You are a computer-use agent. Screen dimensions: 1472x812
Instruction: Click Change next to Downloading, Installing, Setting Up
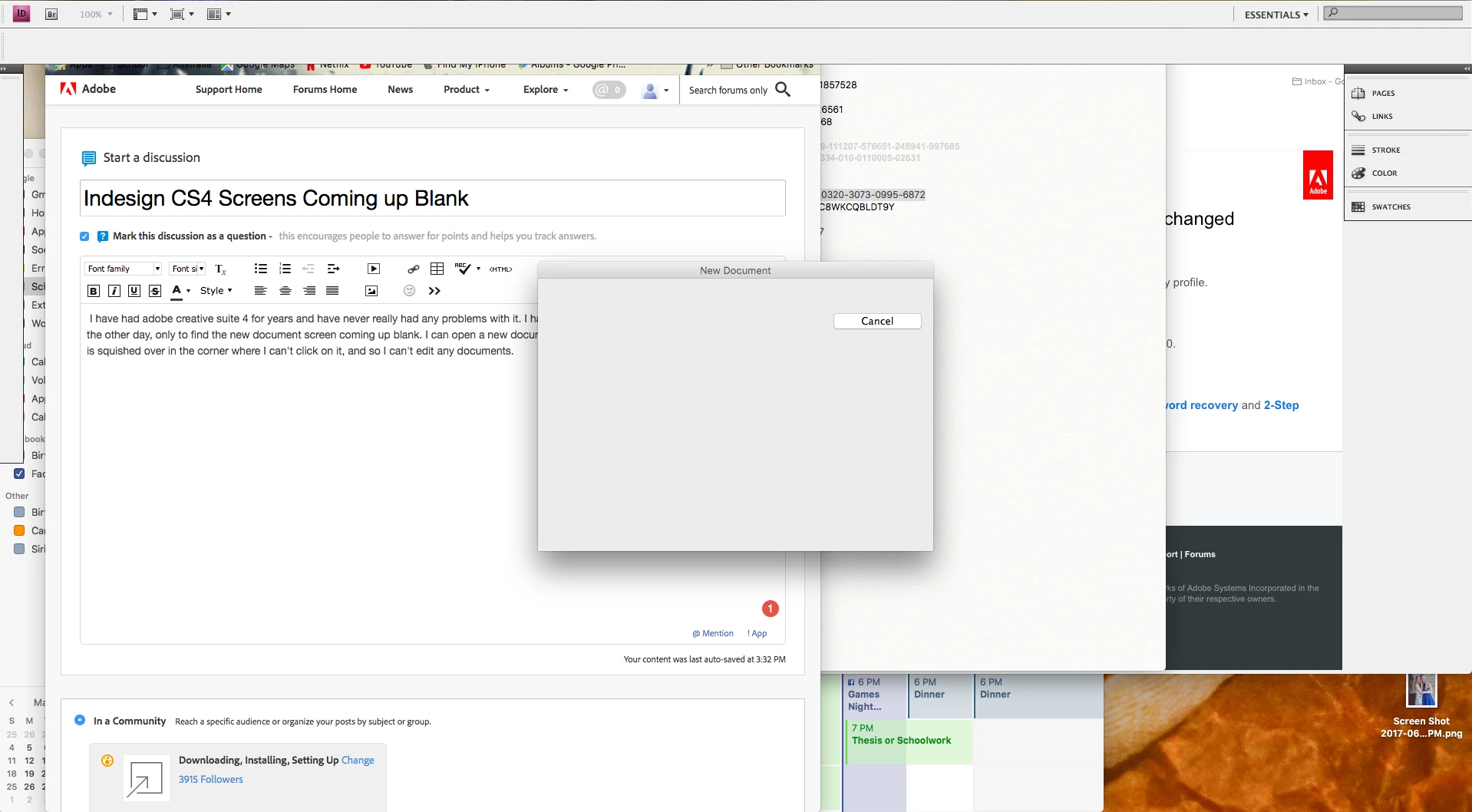[x=358, y=760]
